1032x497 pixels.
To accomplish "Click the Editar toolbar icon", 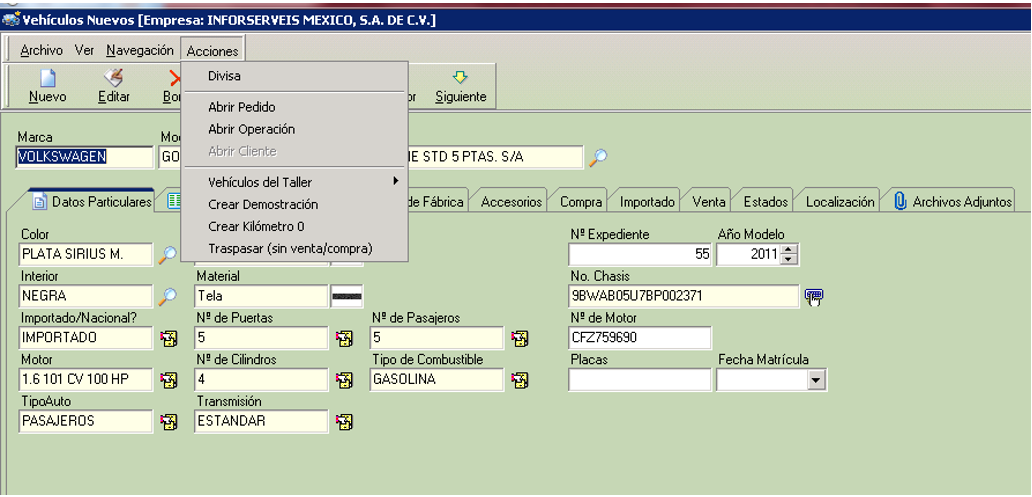I will tap(114, 79).
